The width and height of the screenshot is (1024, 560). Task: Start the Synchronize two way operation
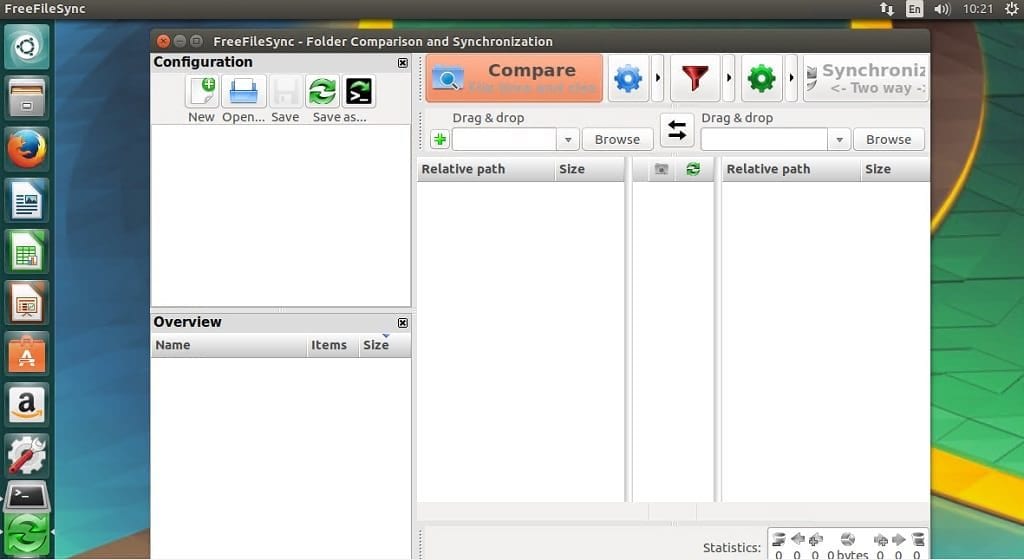point(866,78)
